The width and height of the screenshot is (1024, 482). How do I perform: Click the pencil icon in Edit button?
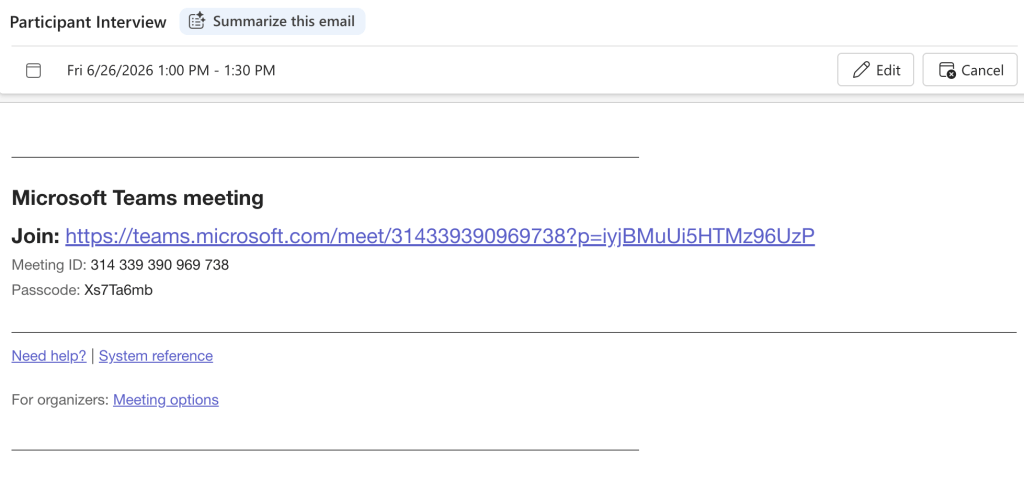(x=861, y=70)
